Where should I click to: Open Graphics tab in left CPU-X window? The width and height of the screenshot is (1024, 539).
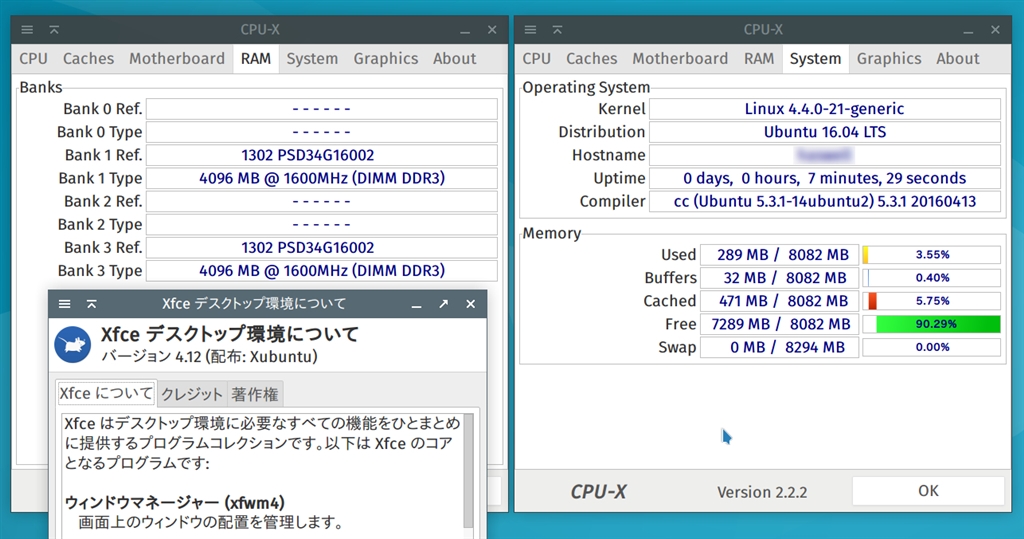tap(386, 59)
